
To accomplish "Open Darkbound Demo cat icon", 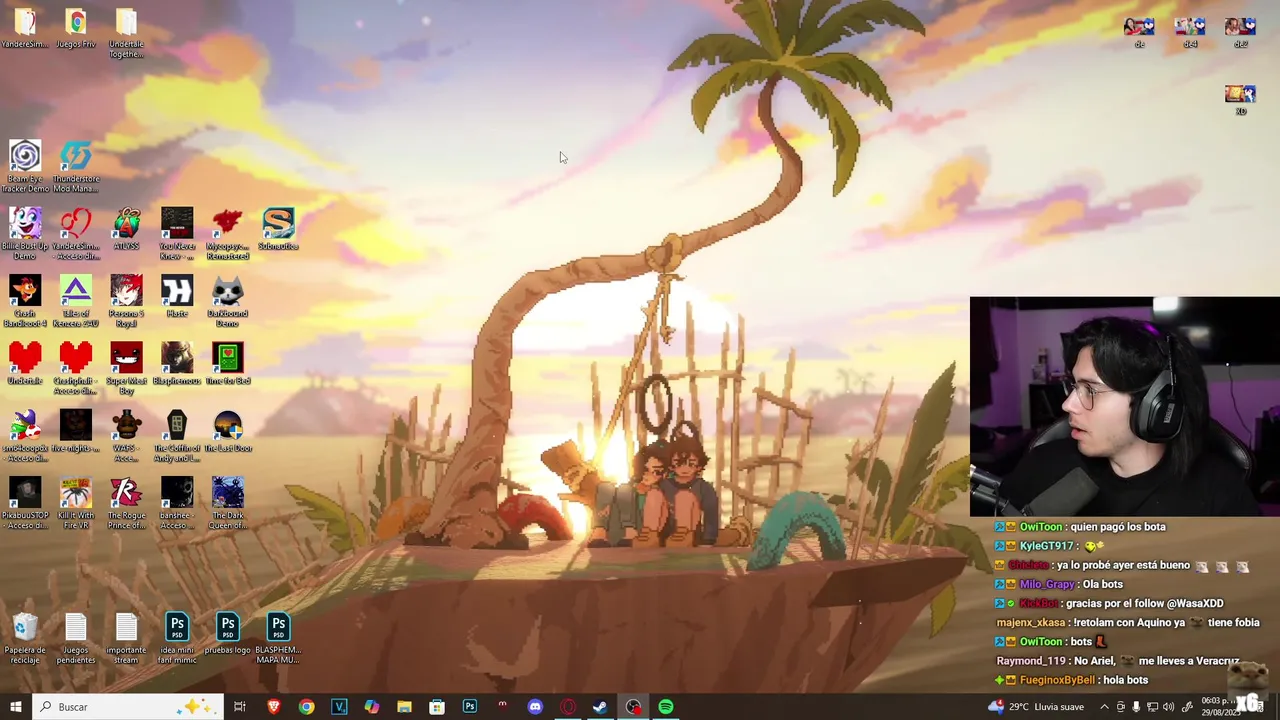I will tap(227, 301).
